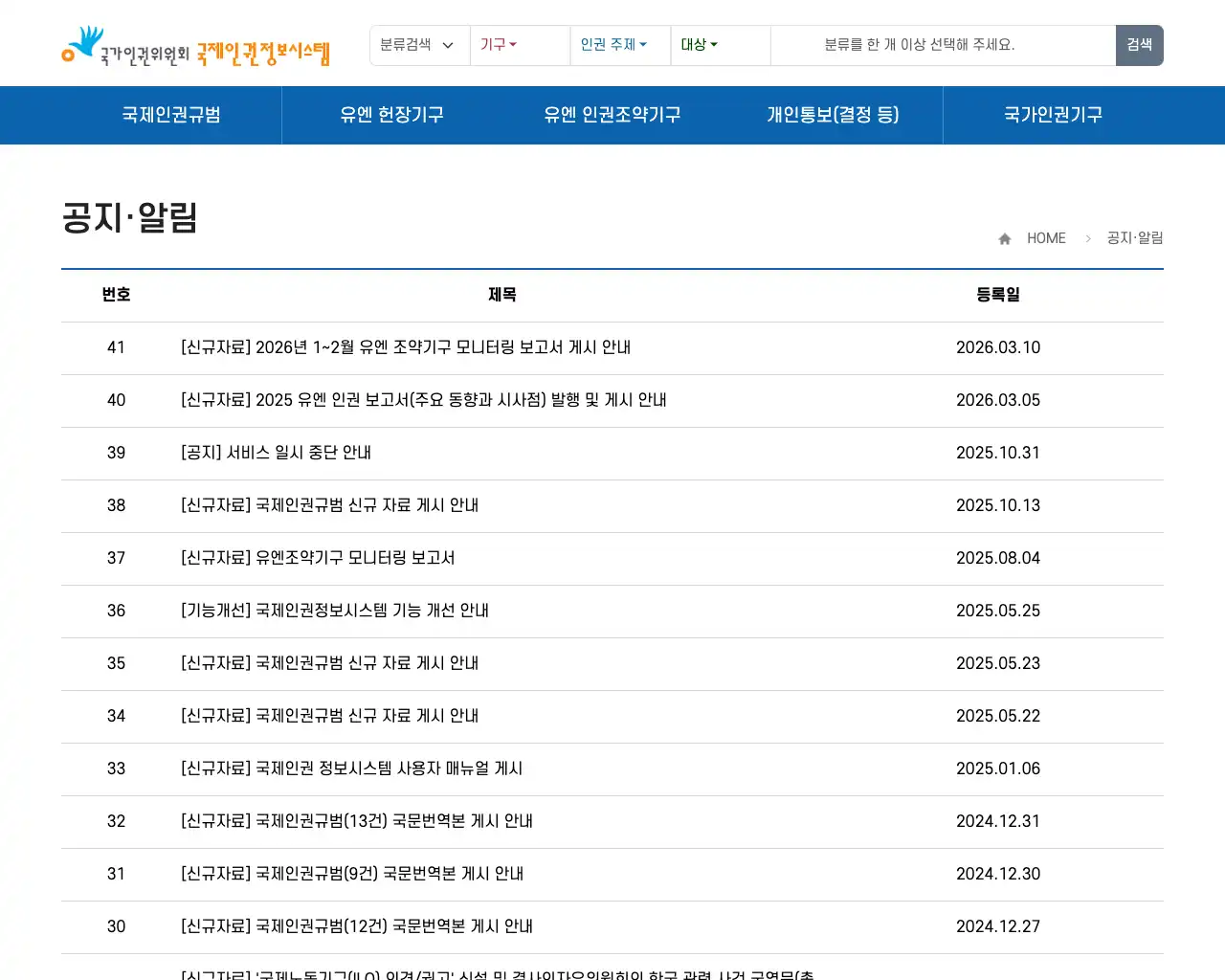
Task: Click the home icon in the breadcrumb
Action: (x=1004, y=238)
